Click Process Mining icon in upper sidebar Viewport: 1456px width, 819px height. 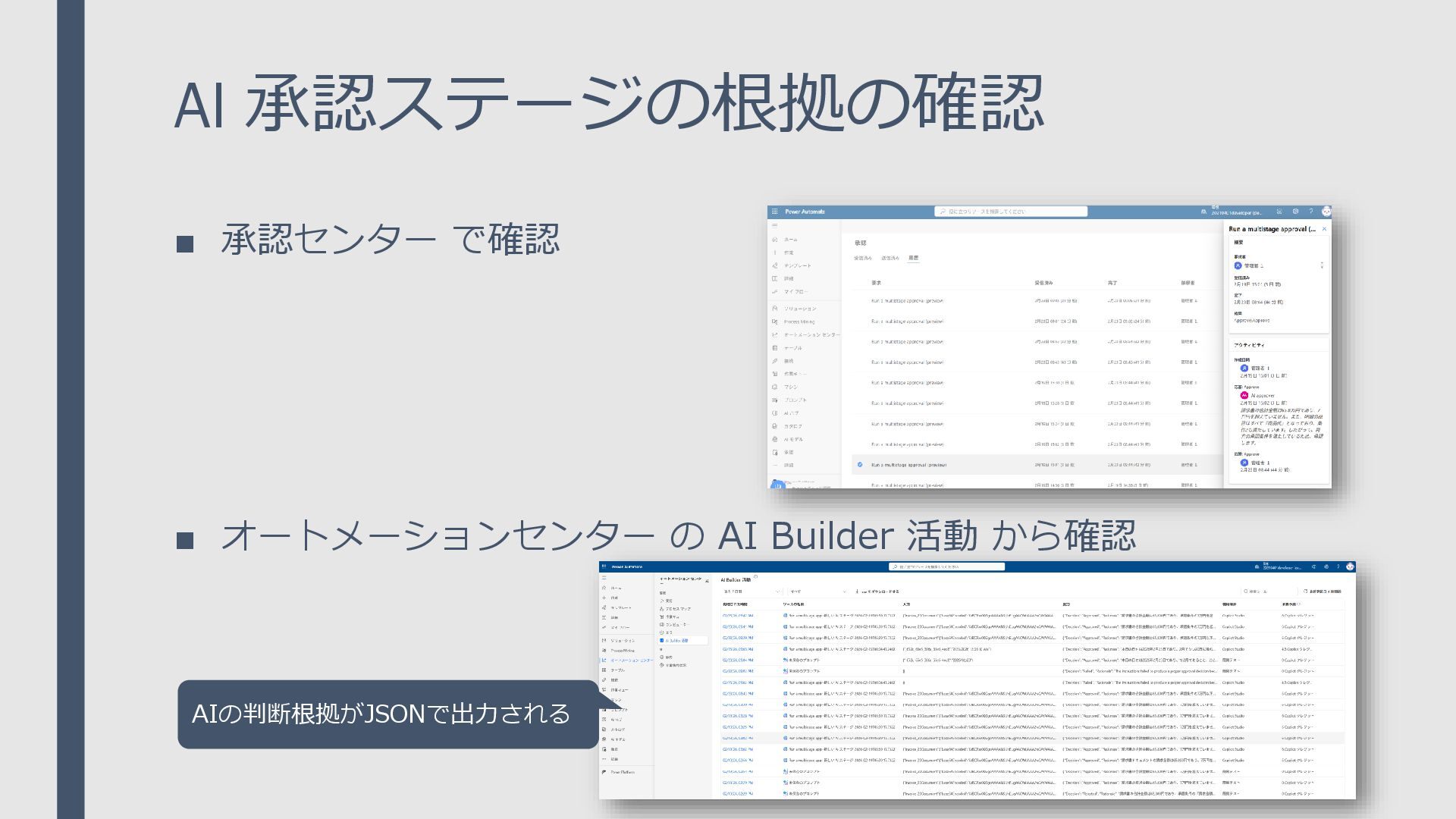(775, 322)
